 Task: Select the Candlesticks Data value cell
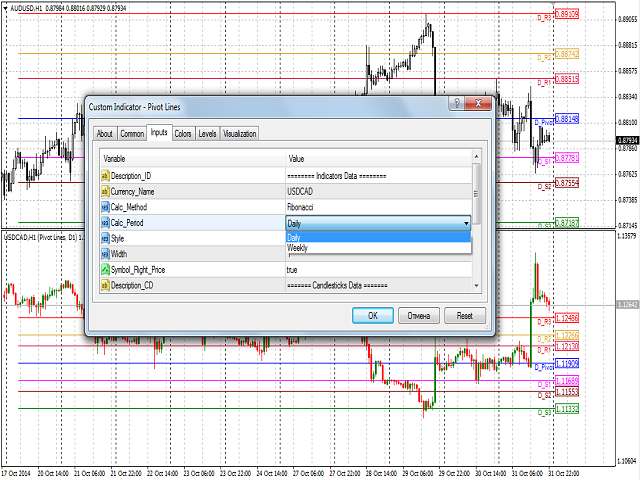pyautogui.click(x=379, y=285)
